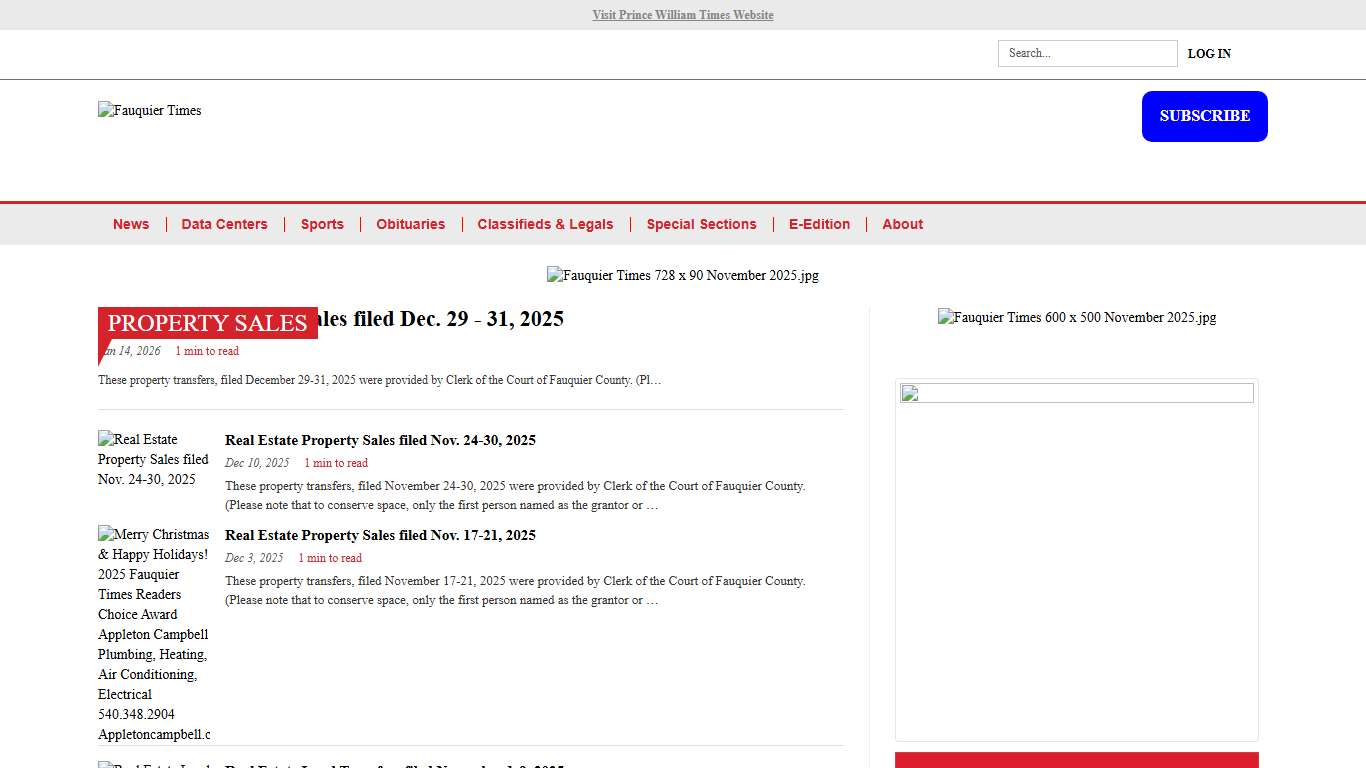Click the Fauquier Times logo
This screenshot has height=768, width=1366.
pyautogui.click(x=149, y=111)
